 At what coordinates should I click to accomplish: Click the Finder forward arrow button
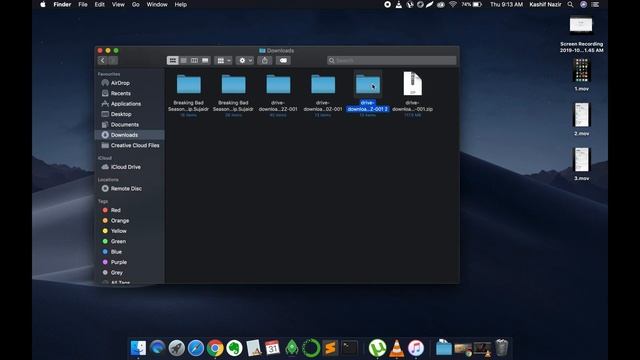click(x=113, y=60)
